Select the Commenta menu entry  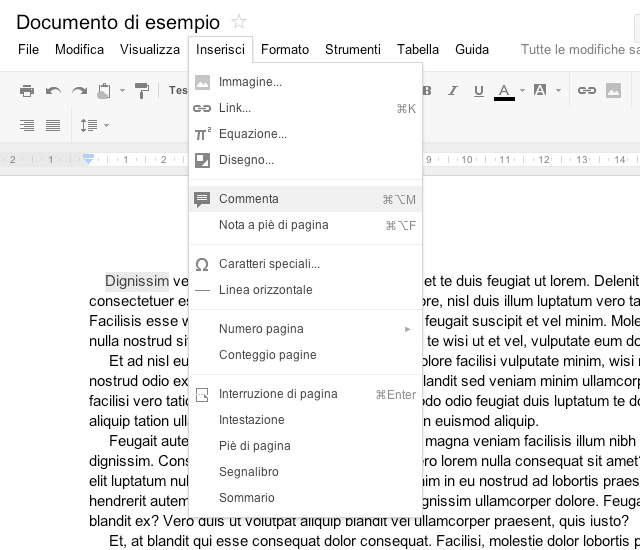pyautogui.click(x=249, y=199)
